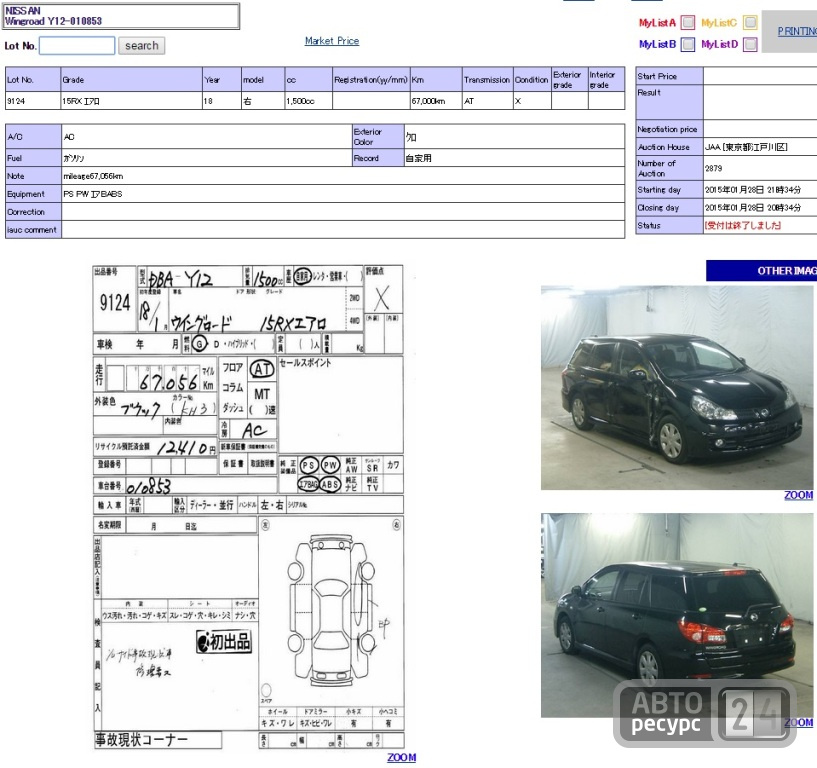Select the 67,000km cell
Screen dimensions: 817x768
pos(436,101)
